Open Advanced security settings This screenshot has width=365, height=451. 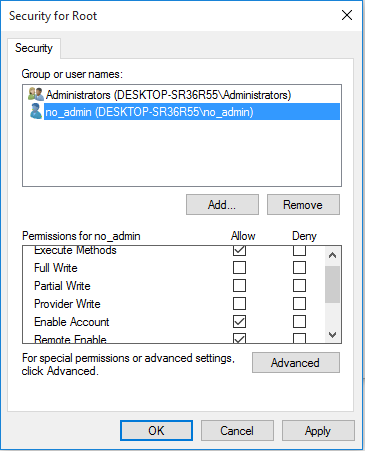[x=296, y=362]
